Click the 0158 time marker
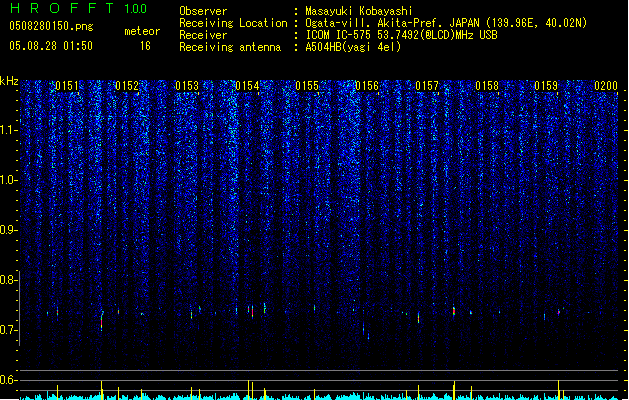The image size is (629, 400). (487, 86)
